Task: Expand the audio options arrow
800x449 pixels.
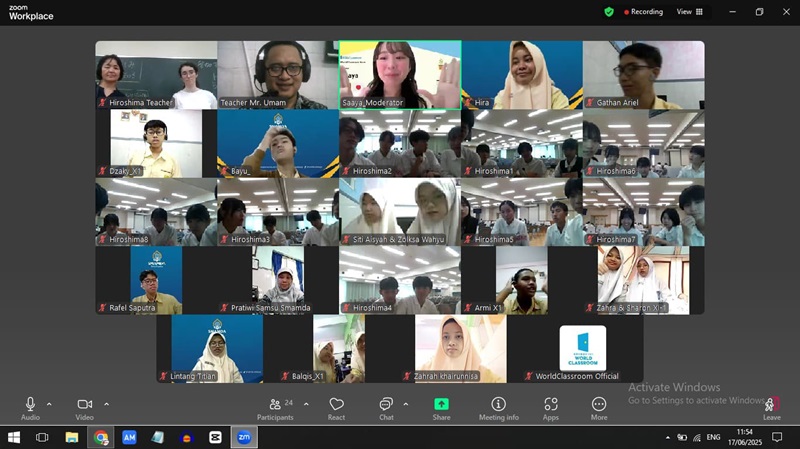Action: click(x=49, y=404)
